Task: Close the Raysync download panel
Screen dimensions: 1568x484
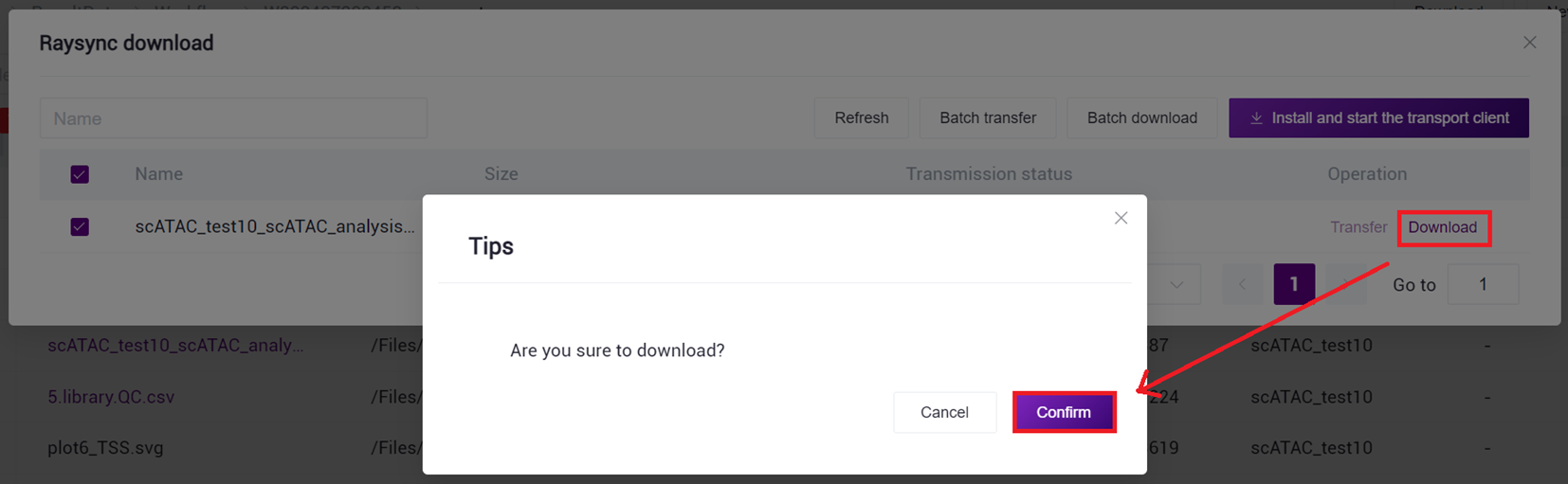Action: pos(1529,43)
